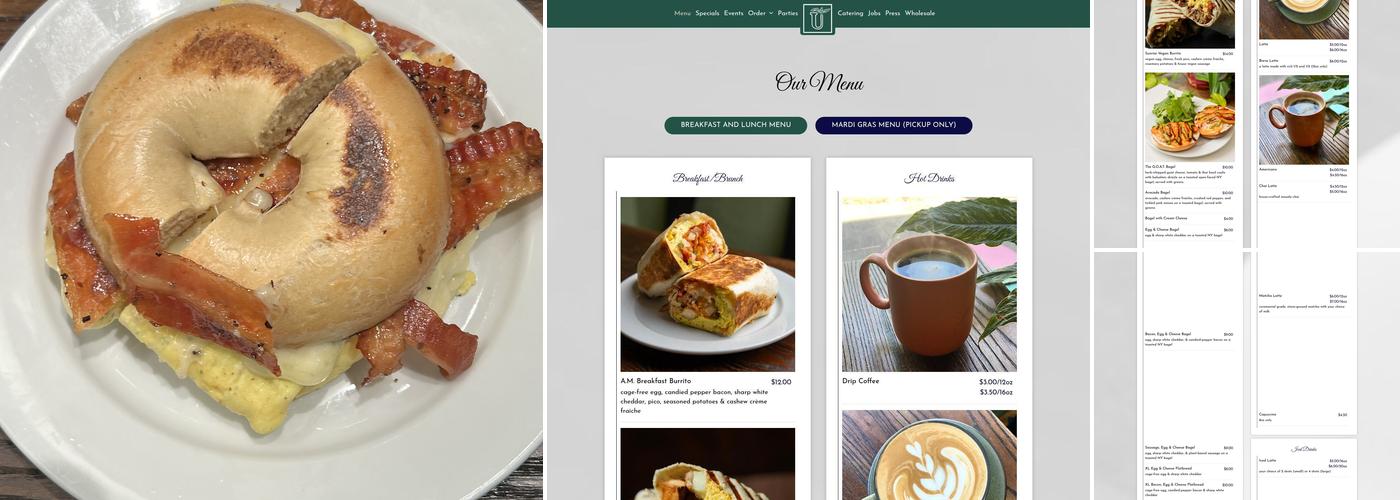Click the latte art photo

coord(929,455)
